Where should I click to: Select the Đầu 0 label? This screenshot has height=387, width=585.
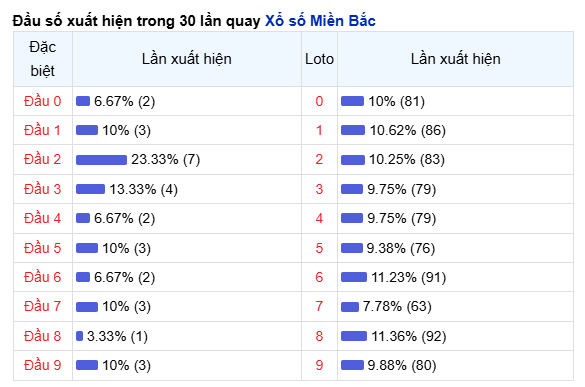[x=43, y=101]
